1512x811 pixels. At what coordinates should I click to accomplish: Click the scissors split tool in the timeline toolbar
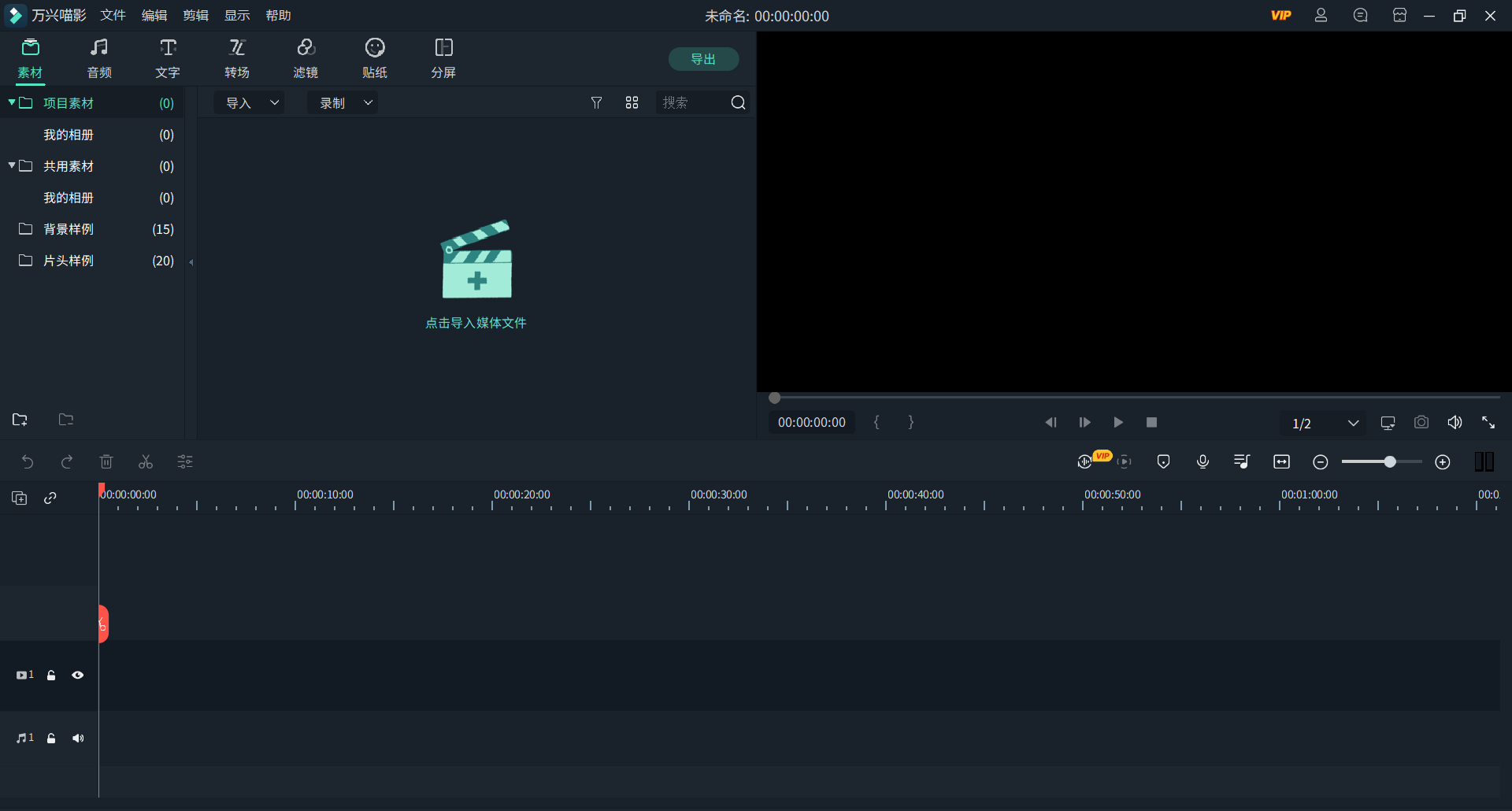pyautogui.click(x=146, y=462)
